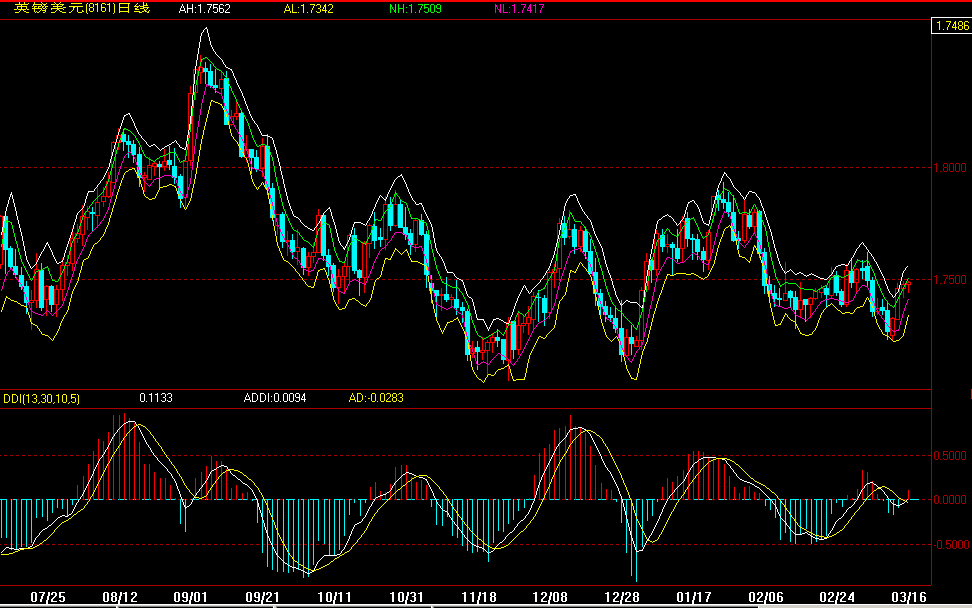Viewport: 972px width, 608px height.
Task: Select the AH:1.7562 indicator label
Action: [205, 8]
